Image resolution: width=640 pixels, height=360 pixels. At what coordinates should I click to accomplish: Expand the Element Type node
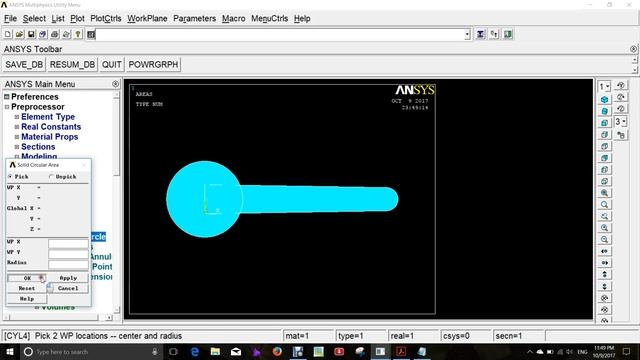[17, 117]
